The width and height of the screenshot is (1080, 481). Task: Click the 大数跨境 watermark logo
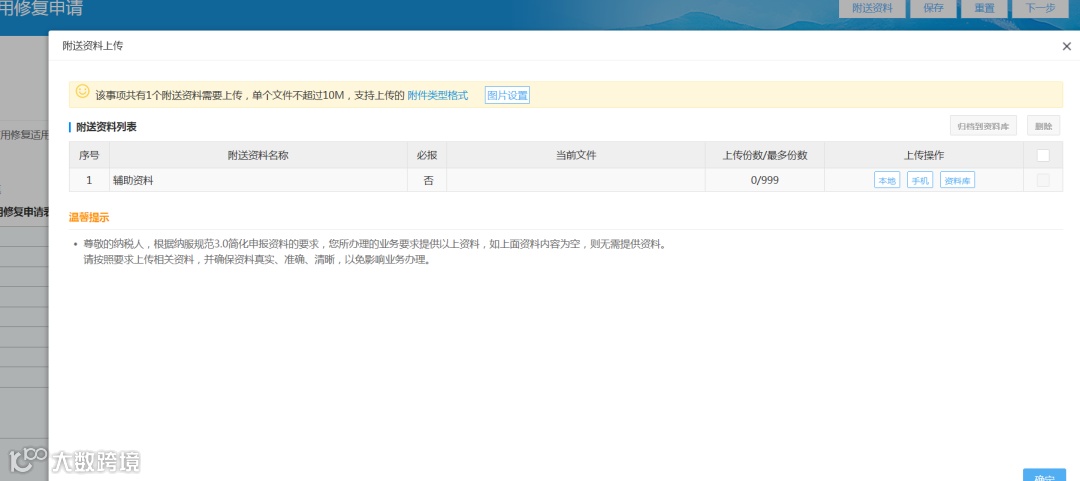pos(74,461)
